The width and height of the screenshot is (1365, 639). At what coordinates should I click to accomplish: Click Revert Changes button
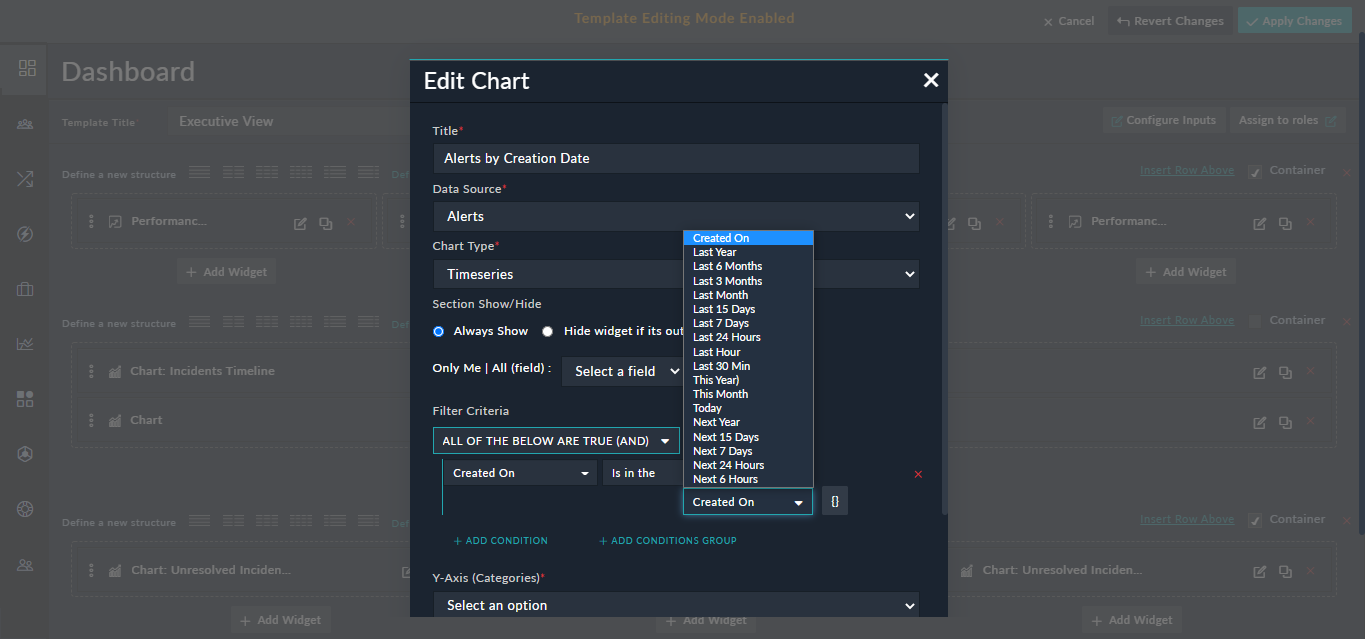[x=1169, y=21]
